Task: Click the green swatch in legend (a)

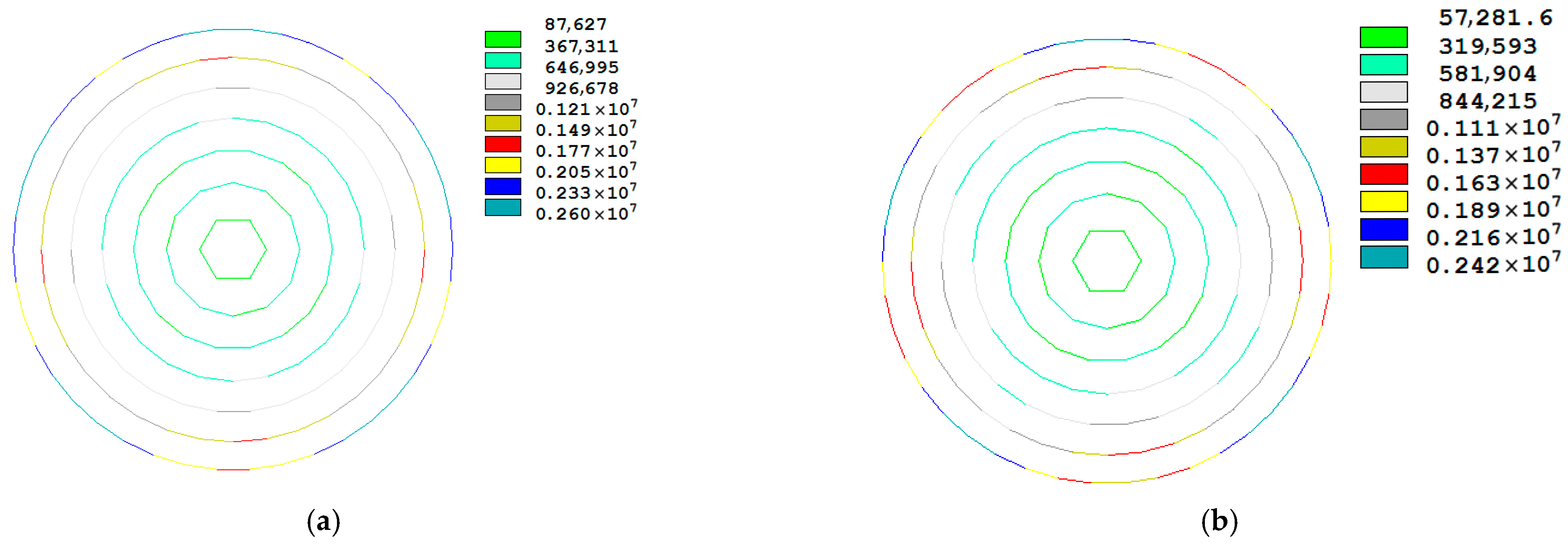Action: 503,39
